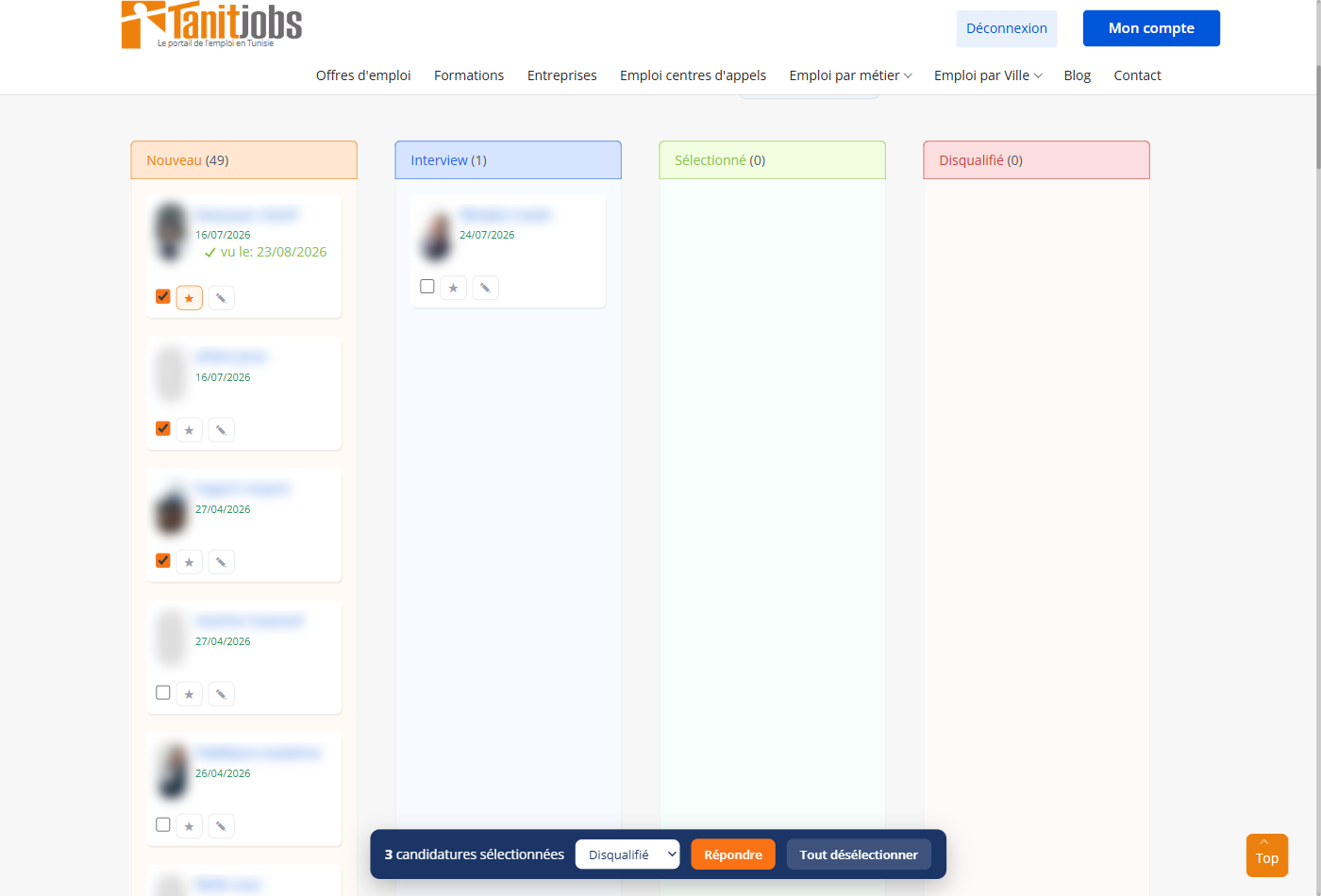Expand Emploi par Ville menu
1321x896 pixels.
coord(988,75)
